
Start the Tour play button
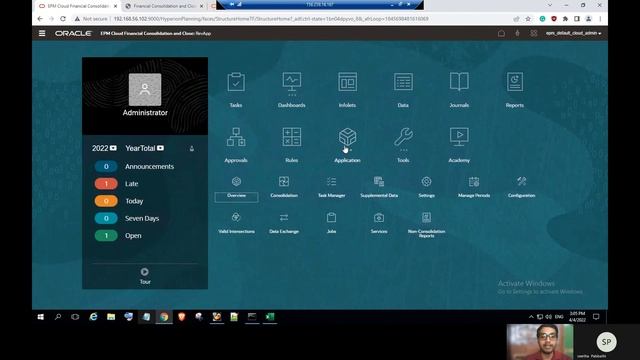click(145, 272)
